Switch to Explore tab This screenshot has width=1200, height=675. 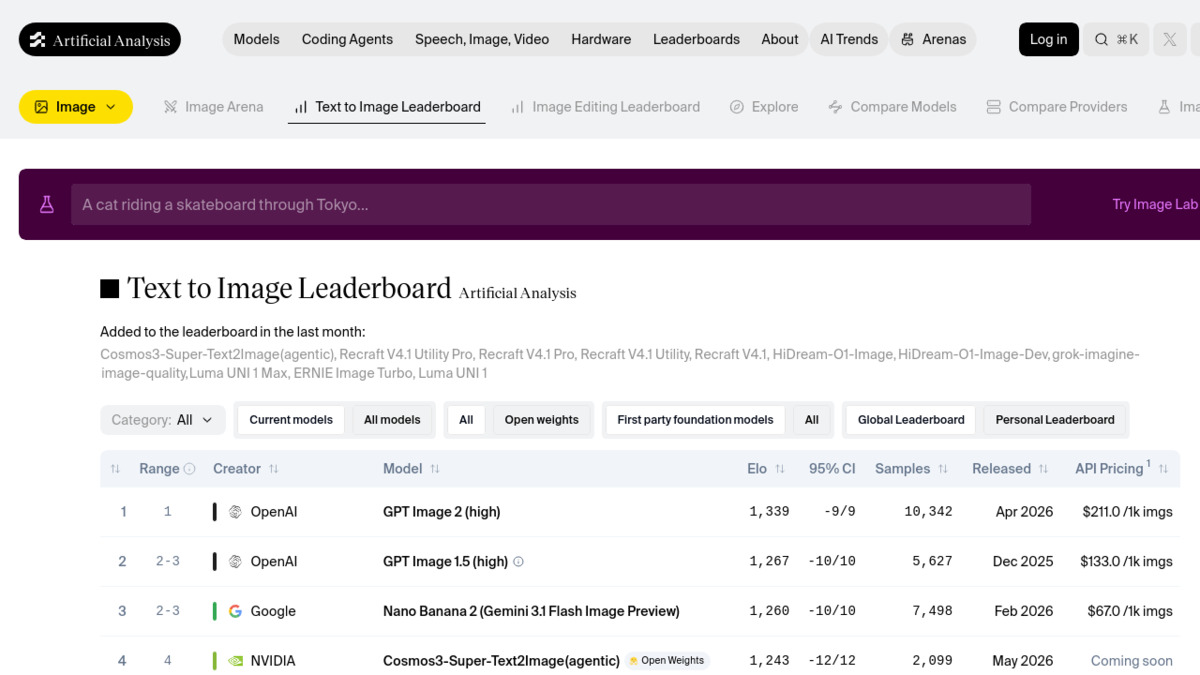(x=764, y=107)
